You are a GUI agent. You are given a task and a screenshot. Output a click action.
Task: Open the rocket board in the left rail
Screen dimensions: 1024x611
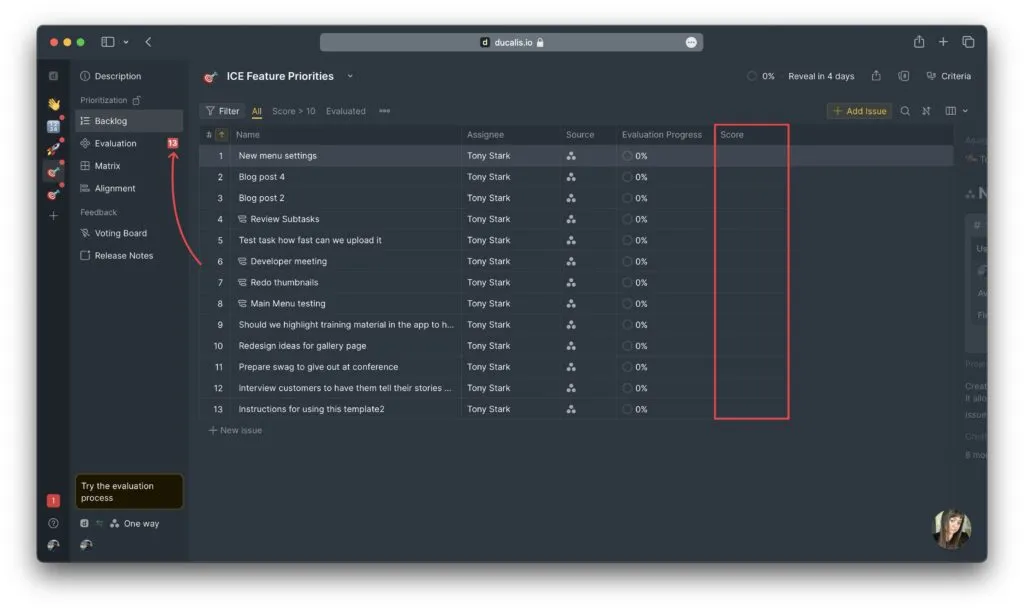[54, 148]
